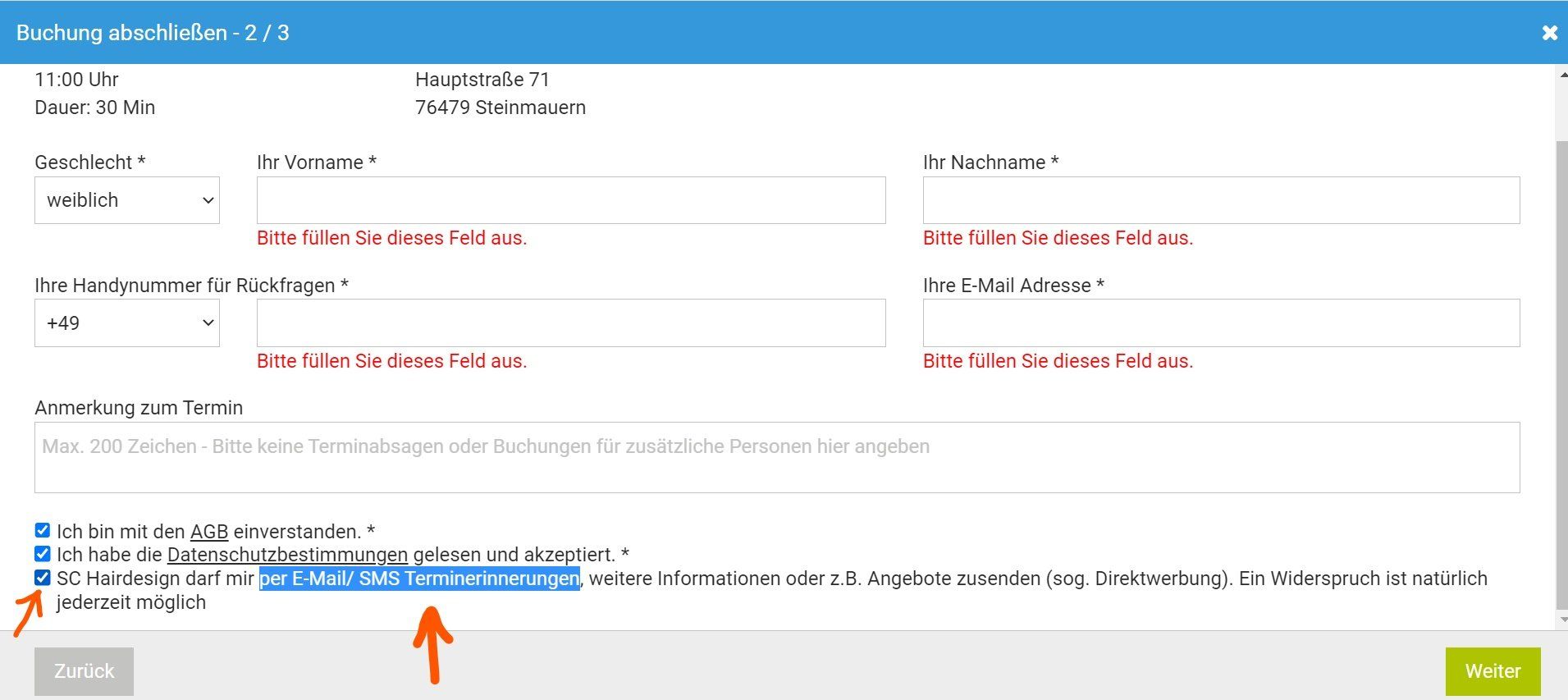Click the highlighted 'per E-Mail/ SMS Terminerinnerungen' text
This screenshot has height=700, width=1568.
click(419, 579)
